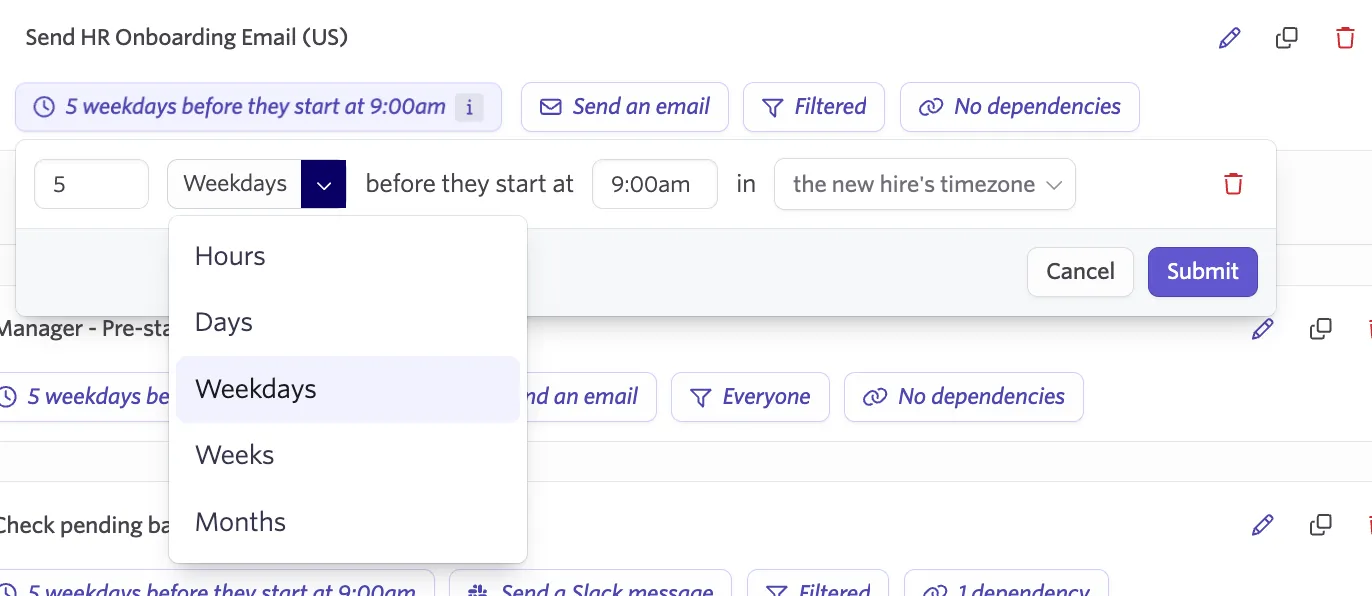Open No dependencies chip for HR Onboarding task
Image resolution: width=1372 pixels, height=596 pixels.
tap(1020, 107)
